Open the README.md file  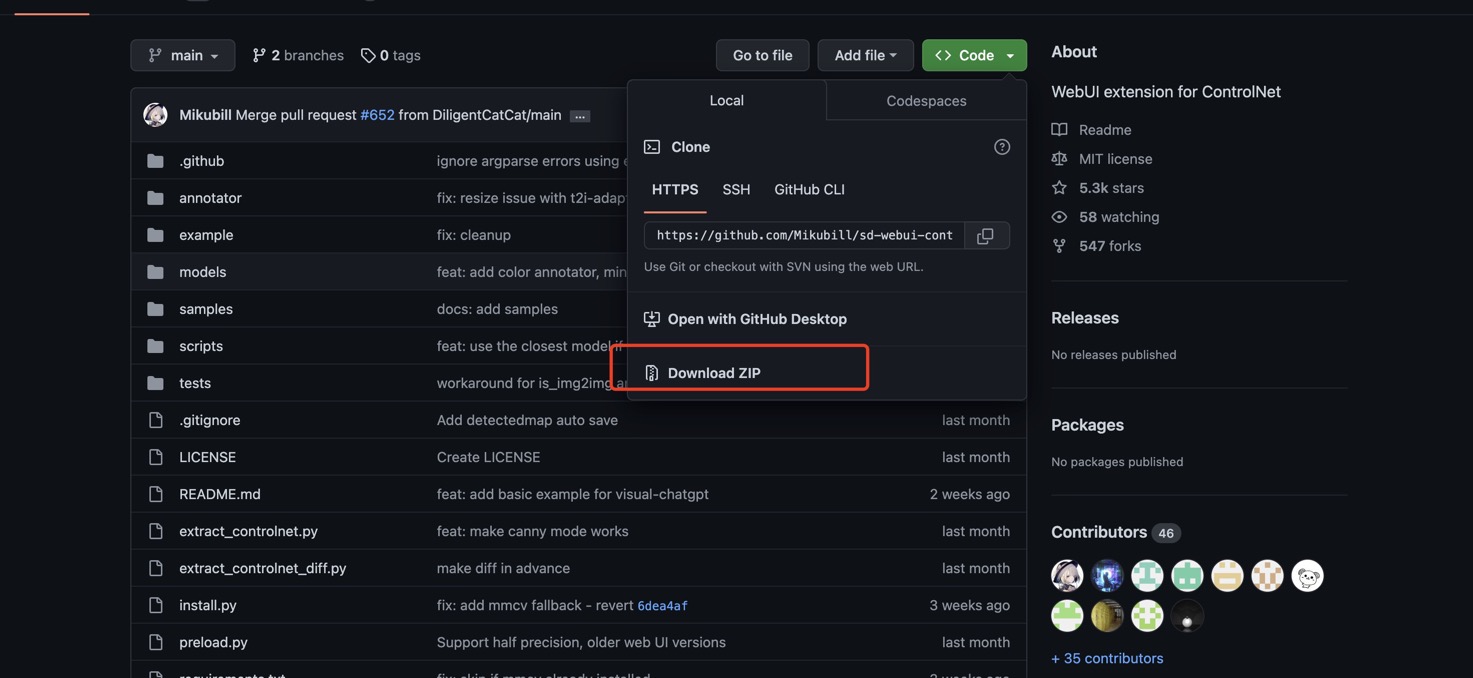tap(220, 494)
